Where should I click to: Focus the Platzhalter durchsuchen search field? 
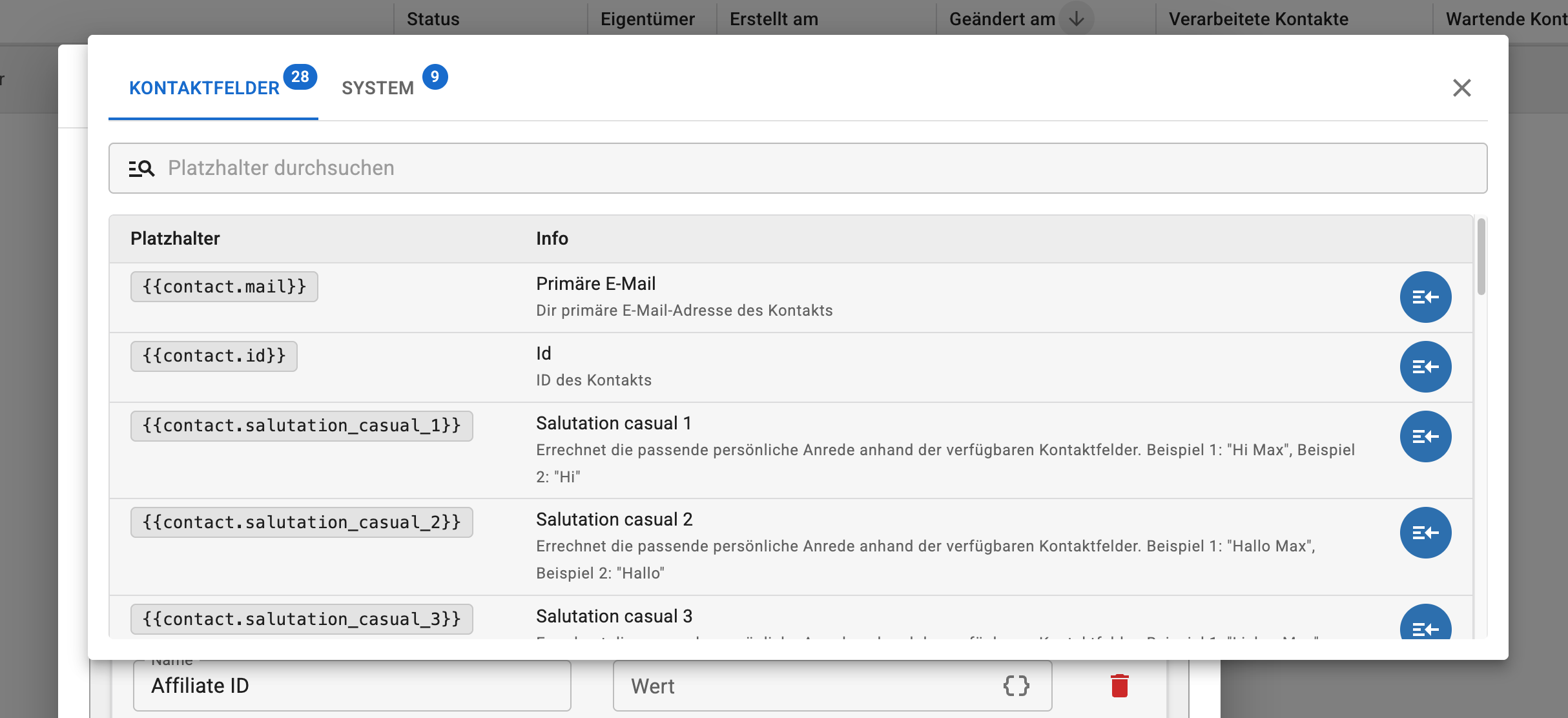point(798,168)
